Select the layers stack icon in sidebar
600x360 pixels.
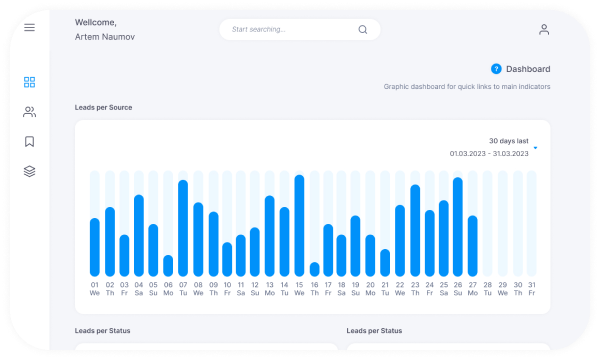click(x=29, y=171)
